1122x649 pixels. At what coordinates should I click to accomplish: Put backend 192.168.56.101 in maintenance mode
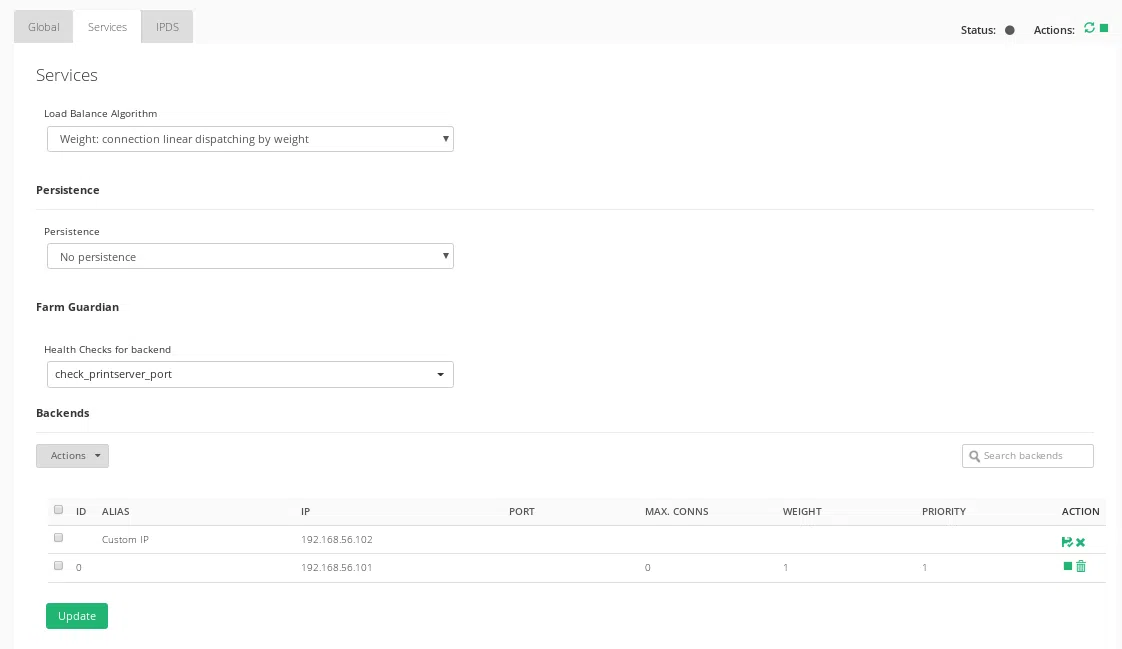tap(1068, 566)
